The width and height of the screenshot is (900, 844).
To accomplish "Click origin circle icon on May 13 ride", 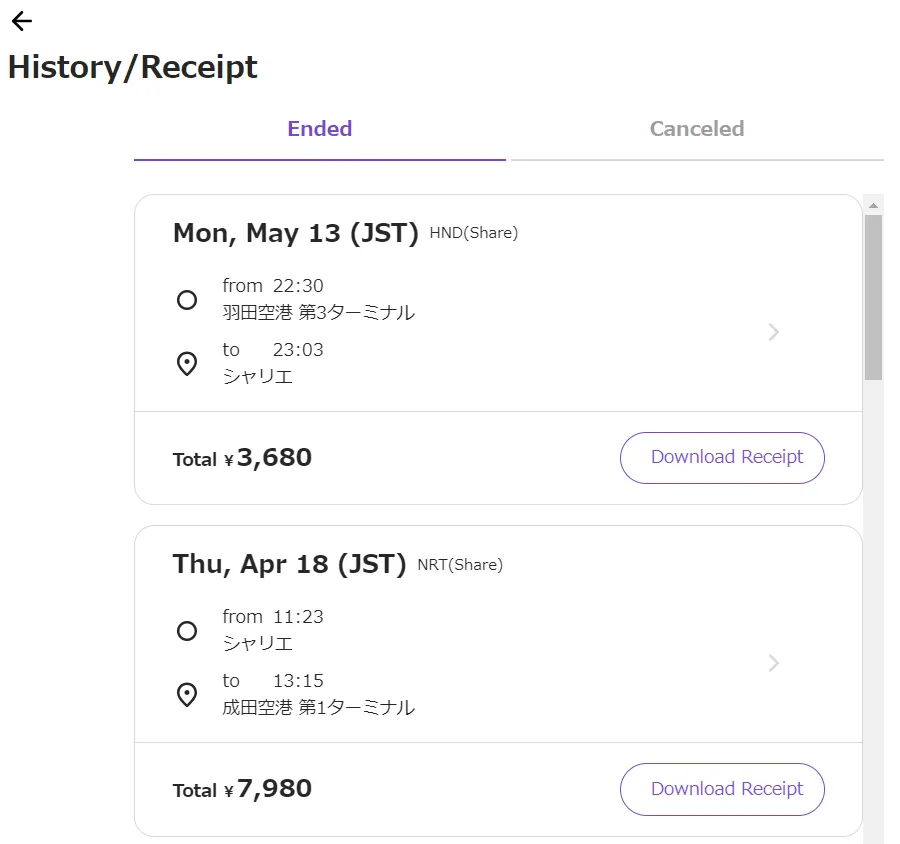I will [187, 299].
